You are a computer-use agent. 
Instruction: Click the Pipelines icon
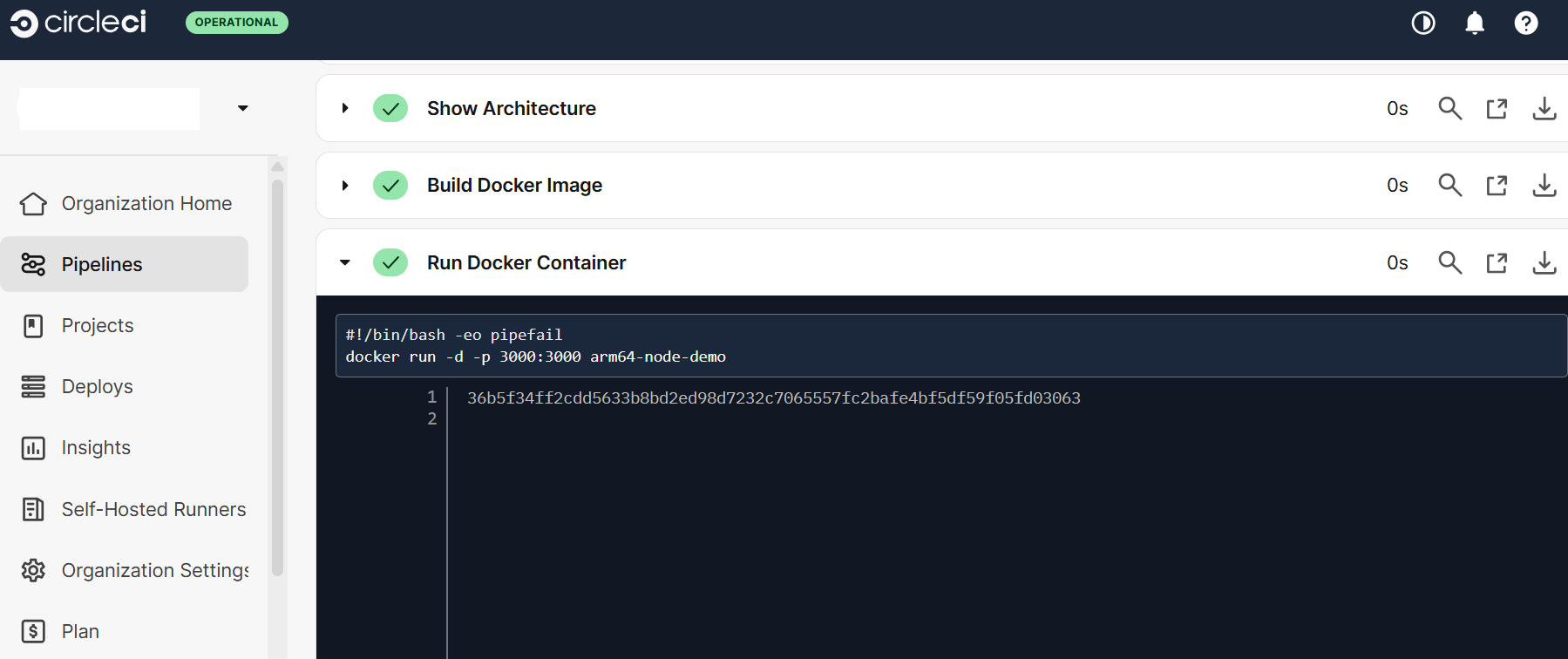33,264
